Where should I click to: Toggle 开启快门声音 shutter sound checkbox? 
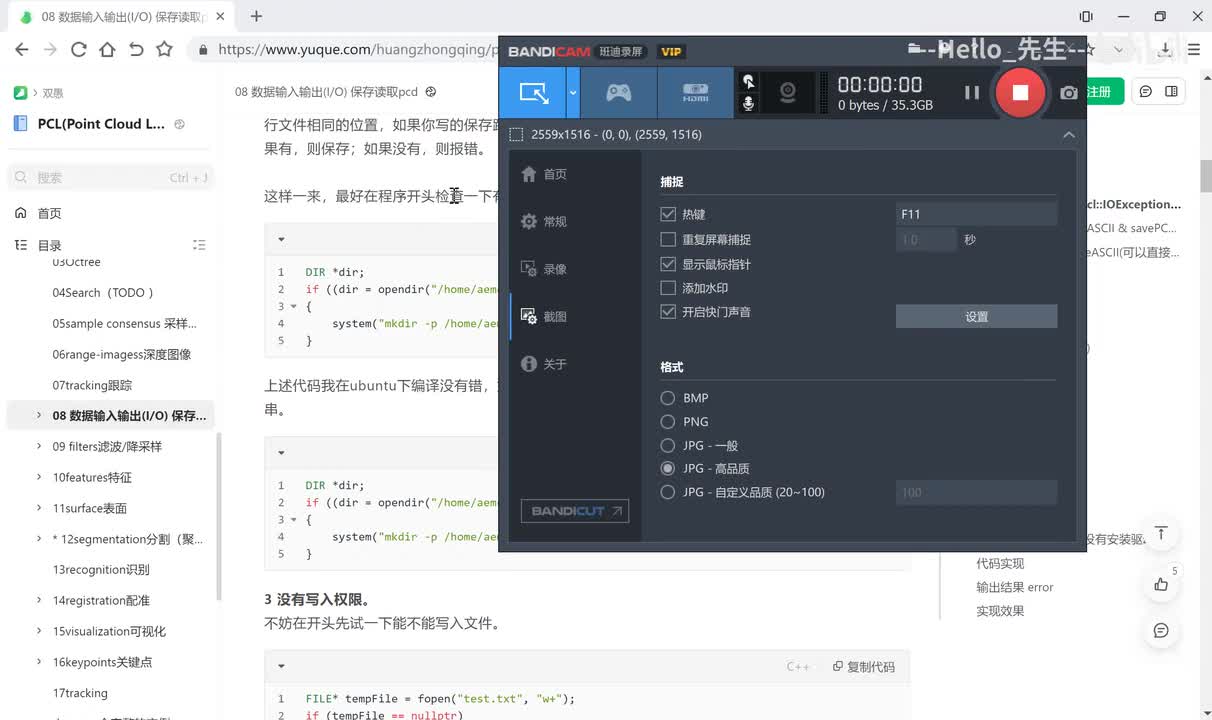coord(668,312)
